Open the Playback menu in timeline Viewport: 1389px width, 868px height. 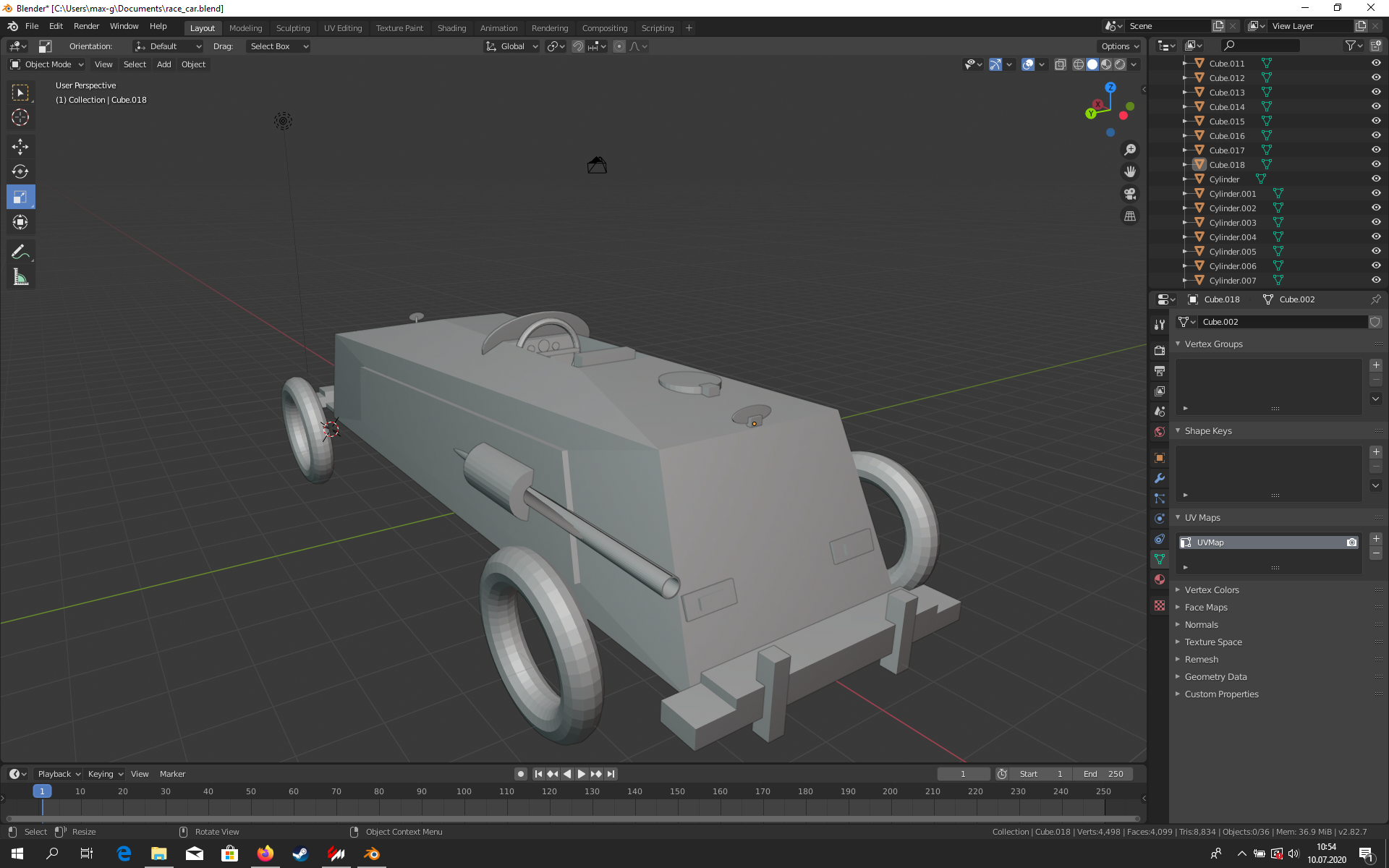(59, 774)
